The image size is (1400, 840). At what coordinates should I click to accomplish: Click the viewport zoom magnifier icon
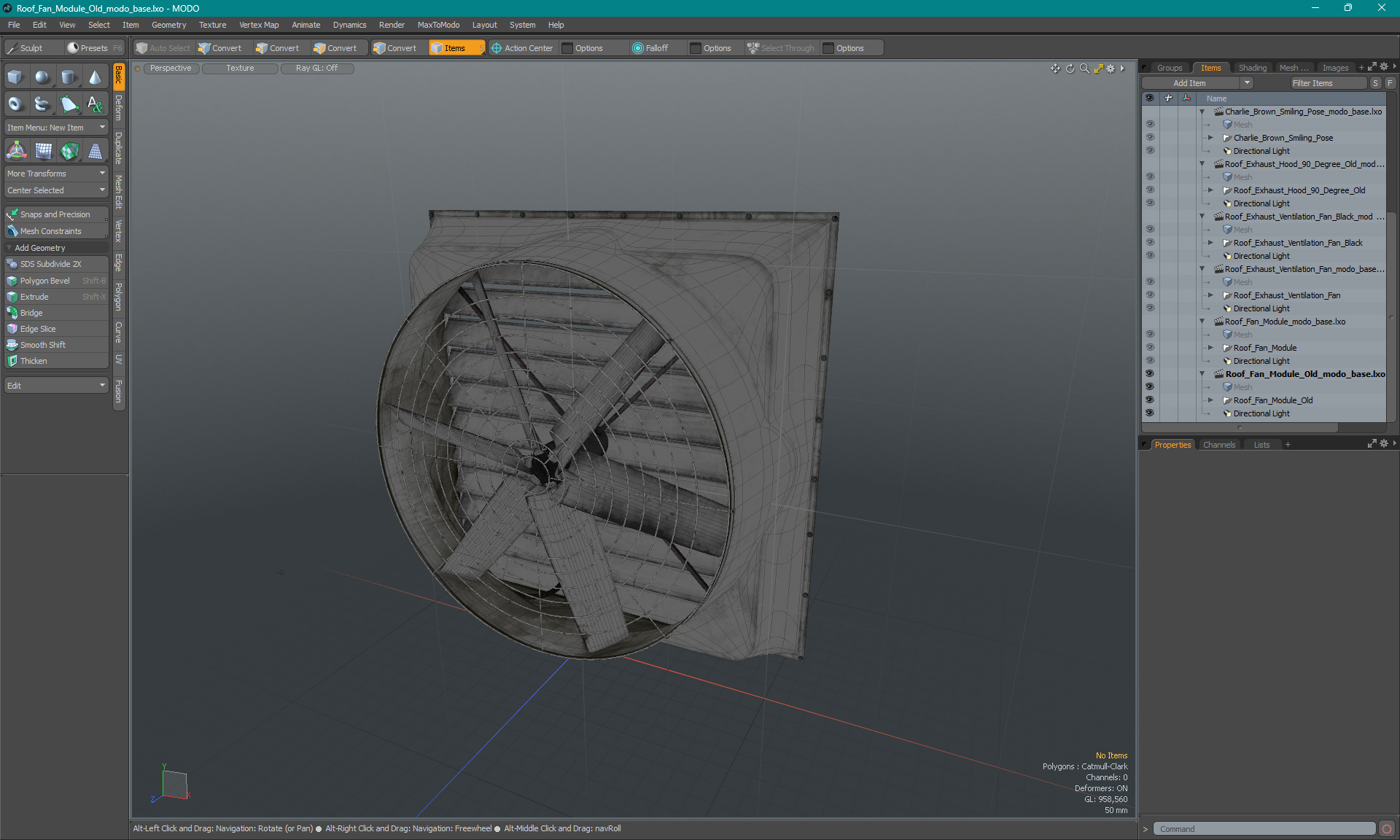[1084, 69]
